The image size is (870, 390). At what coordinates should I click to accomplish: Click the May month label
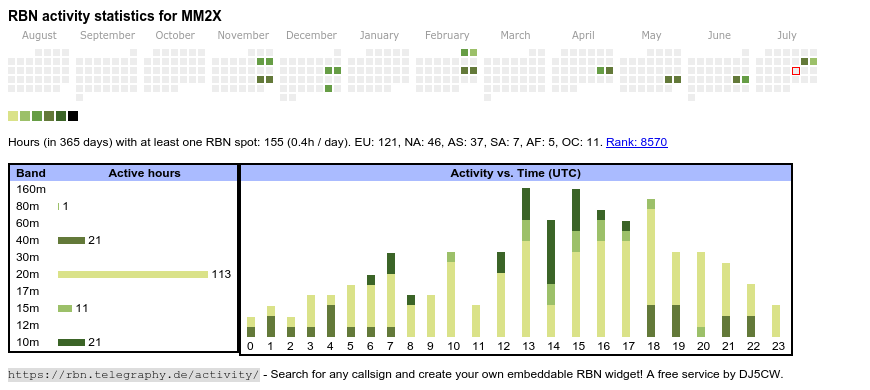(651, 36)
